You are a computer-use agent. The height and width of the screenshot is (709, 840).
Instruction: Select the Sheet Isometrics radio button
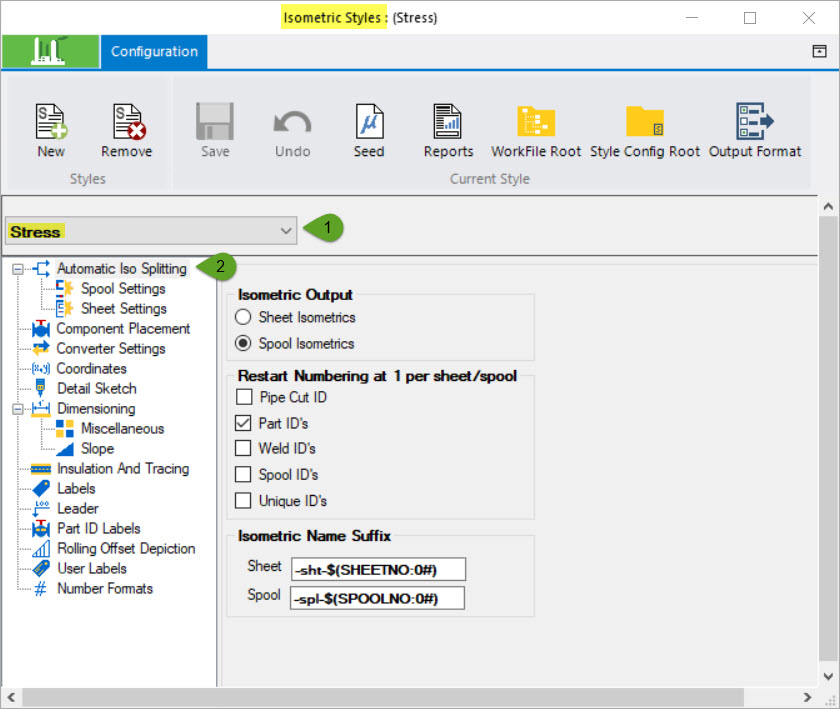click(243, 317)
